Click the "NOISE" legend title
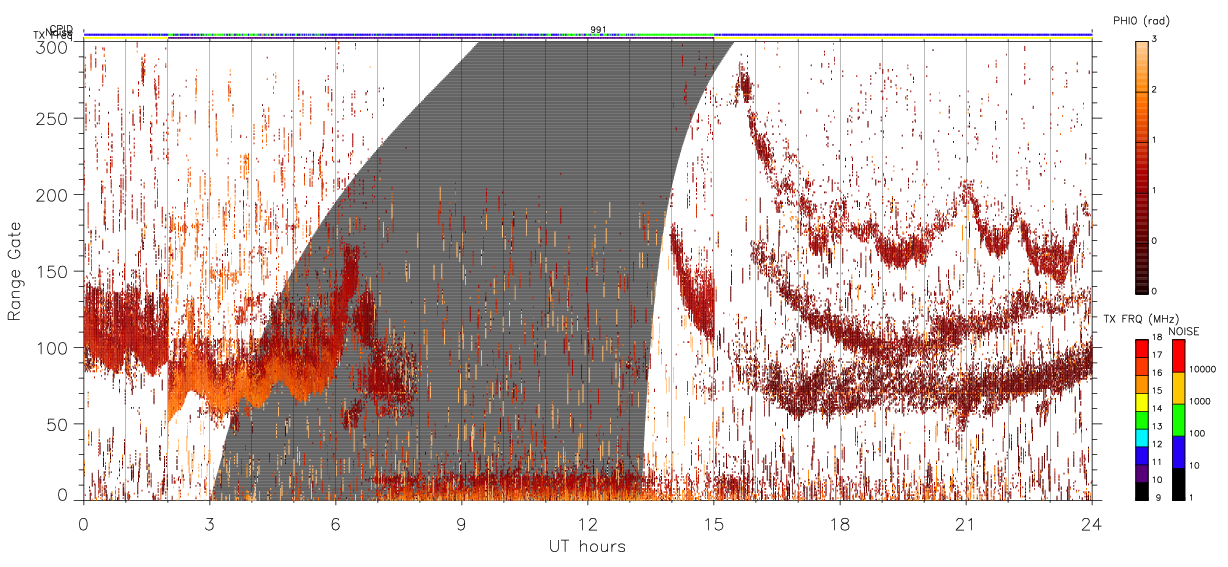 click(1184, 330)
